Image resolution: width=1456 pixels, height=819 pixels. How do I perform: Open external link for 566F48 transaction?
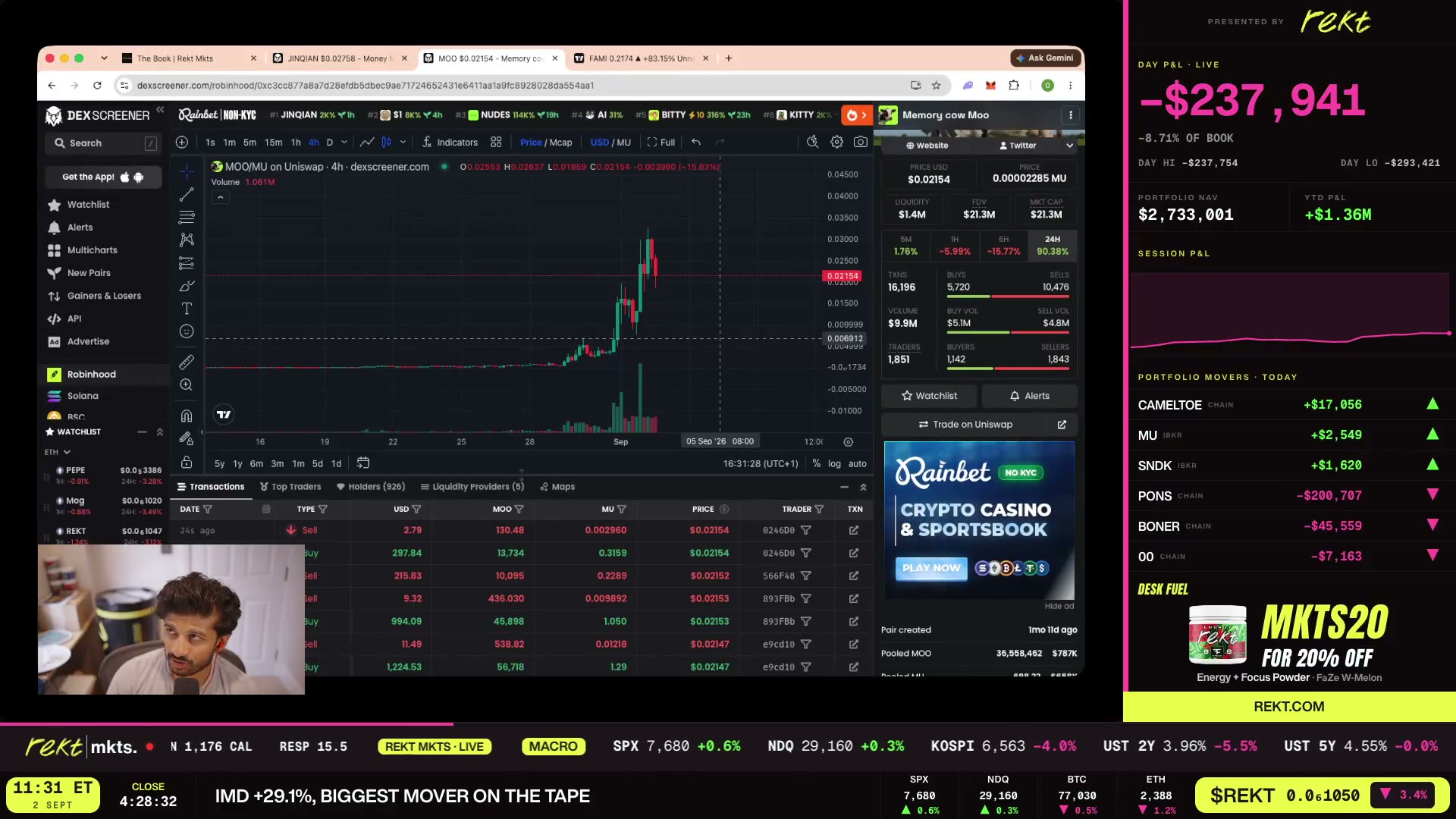(854, 576)
